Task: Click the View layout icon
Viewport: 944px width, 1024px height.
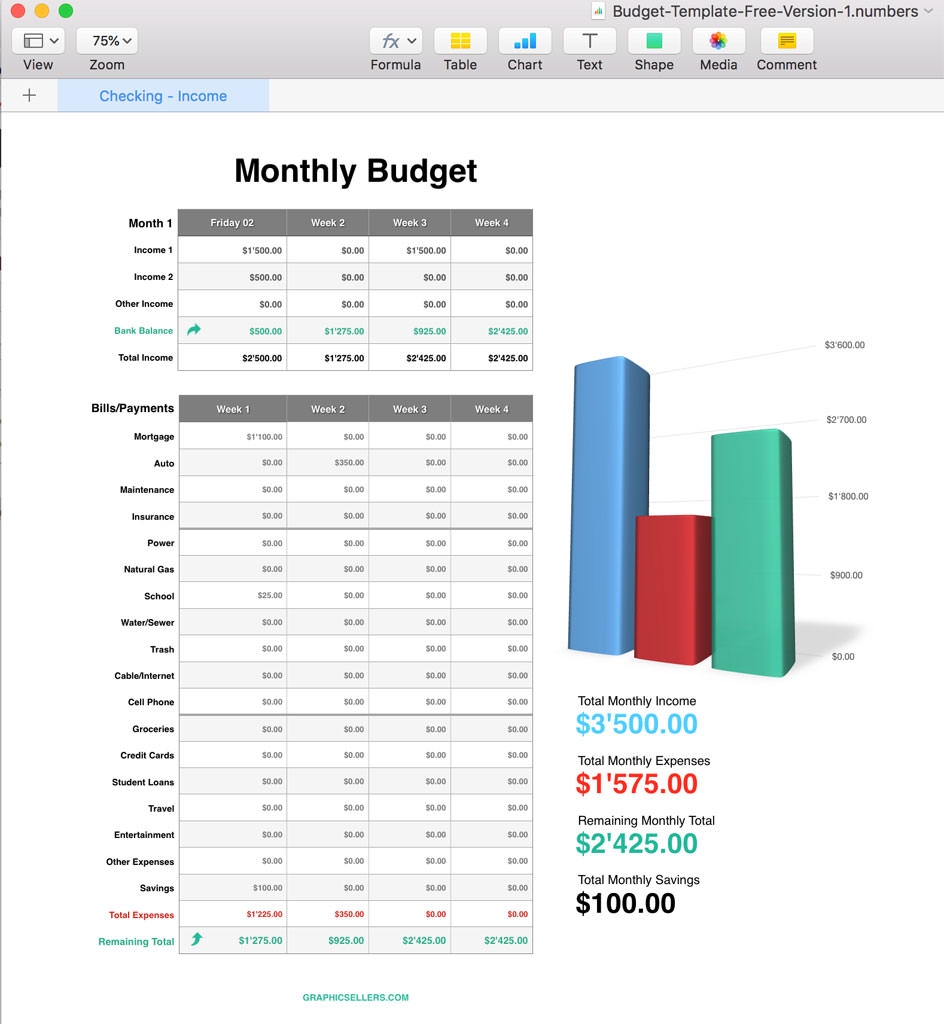Action: (31, 41)
